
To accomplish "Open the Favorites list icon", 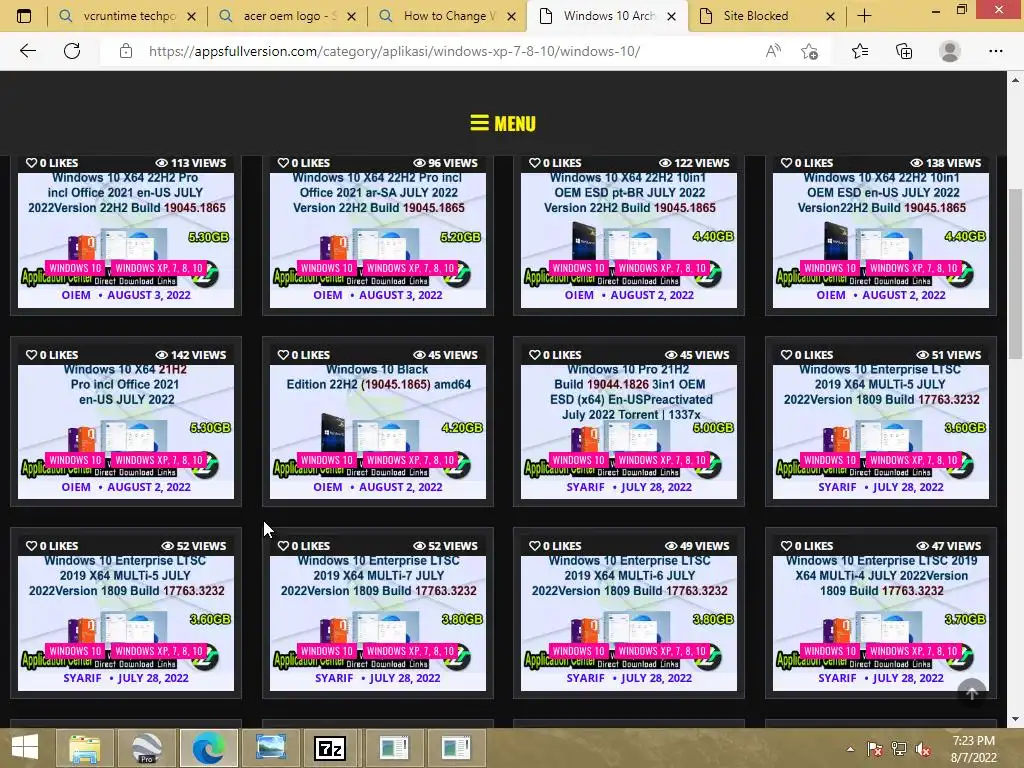I will click(x=860, y=51).
